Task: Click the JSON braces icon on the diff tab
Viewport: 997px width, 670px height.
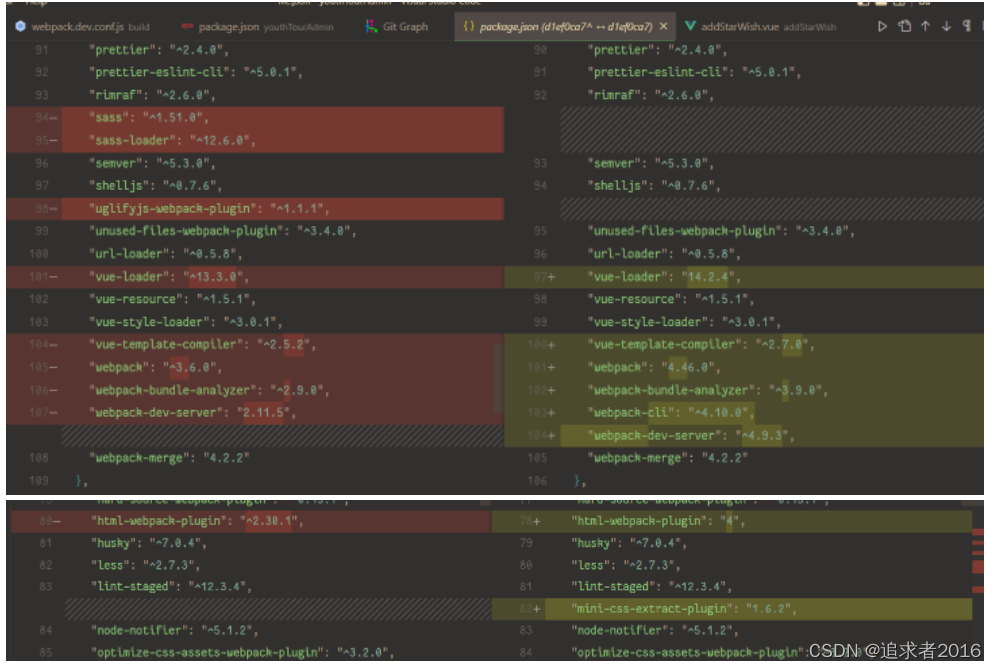Action: coord(469,26)
